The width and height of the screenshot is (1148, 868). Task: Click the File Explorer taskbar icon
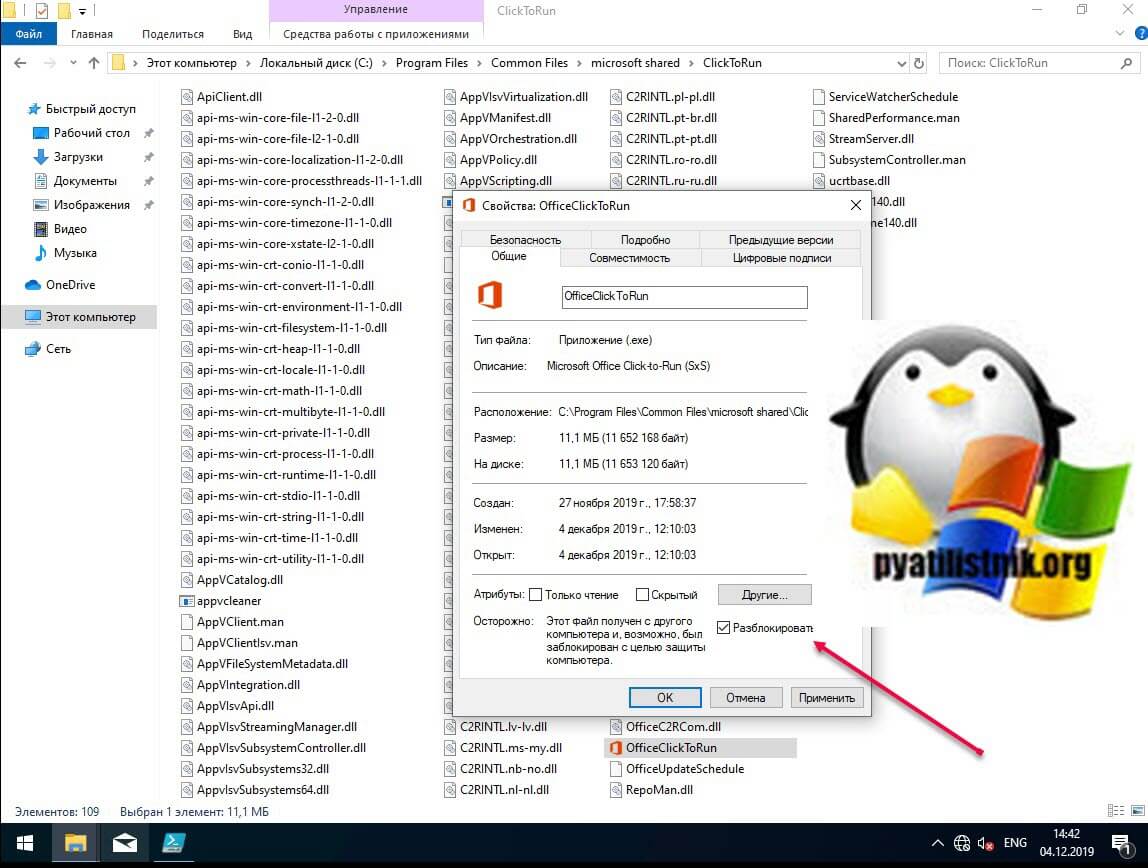77,843
